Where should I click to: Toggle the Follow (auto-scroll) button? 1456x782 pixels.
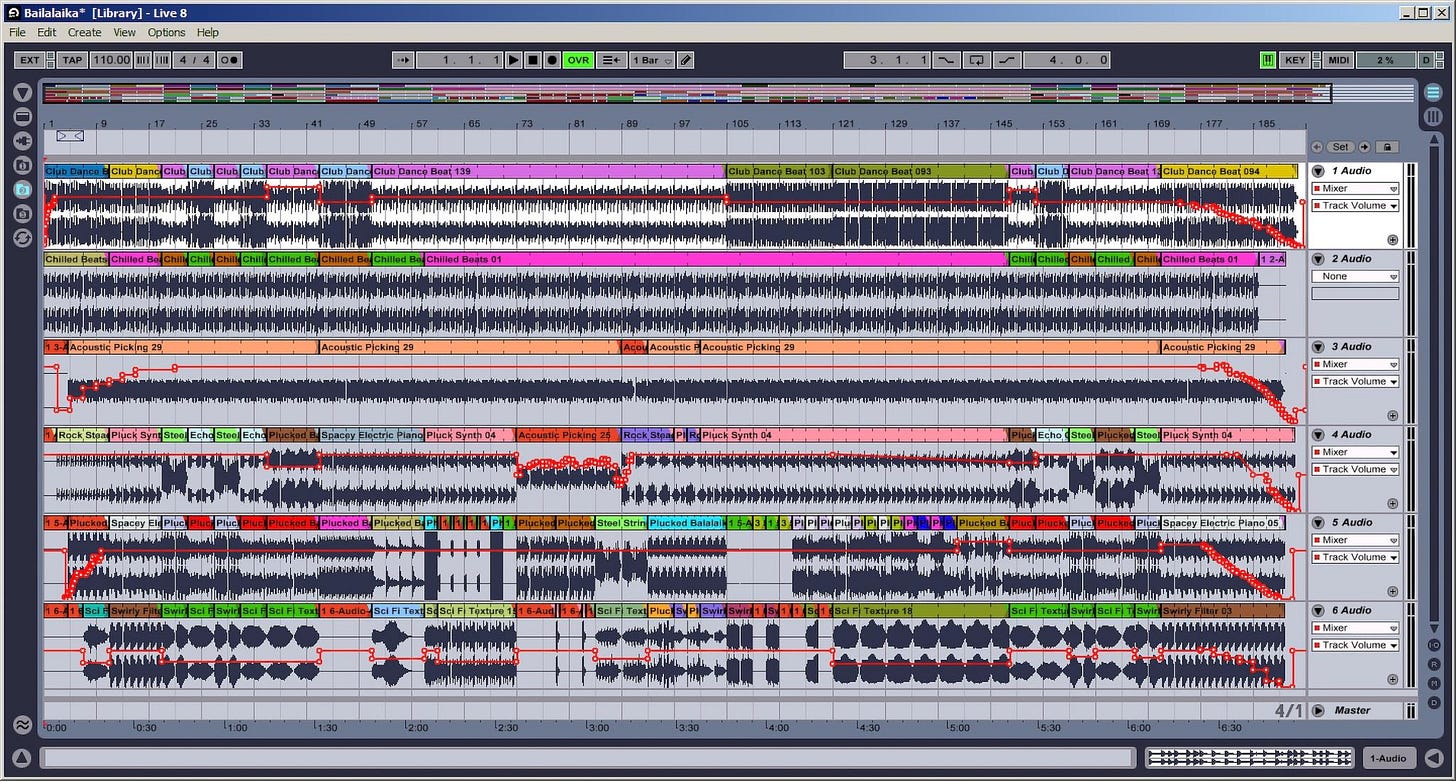click(x=402, y=60)
